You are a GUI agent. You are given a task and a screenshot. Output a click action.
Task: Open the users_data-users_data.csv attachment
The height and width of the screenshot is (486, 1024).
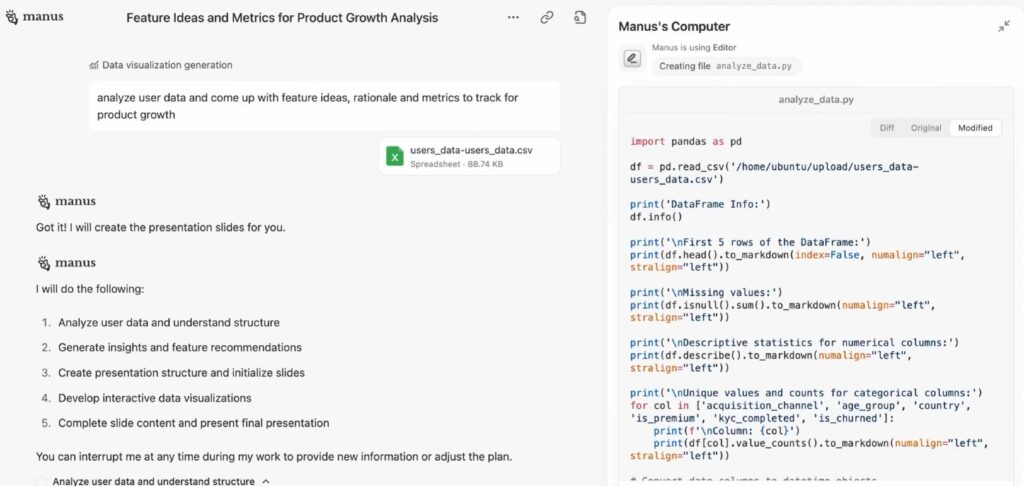click(x=470, y=157)
